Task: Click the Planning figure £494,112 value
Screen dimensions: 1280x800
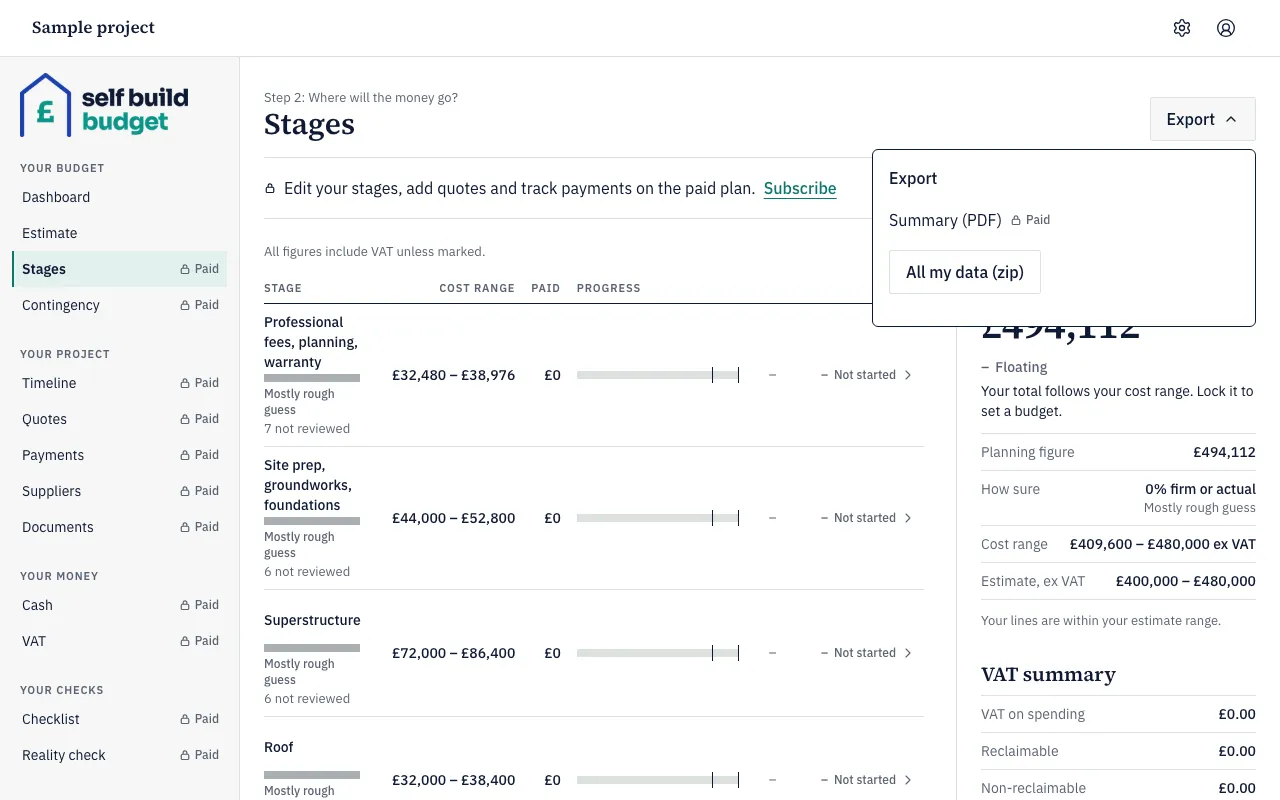Action: [1224, 452]
